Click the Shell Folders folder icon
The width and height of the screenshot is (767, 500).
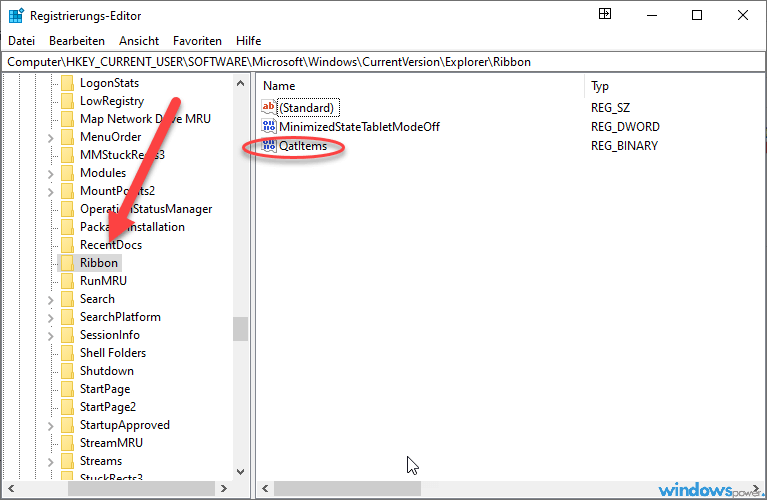point(68,353)
